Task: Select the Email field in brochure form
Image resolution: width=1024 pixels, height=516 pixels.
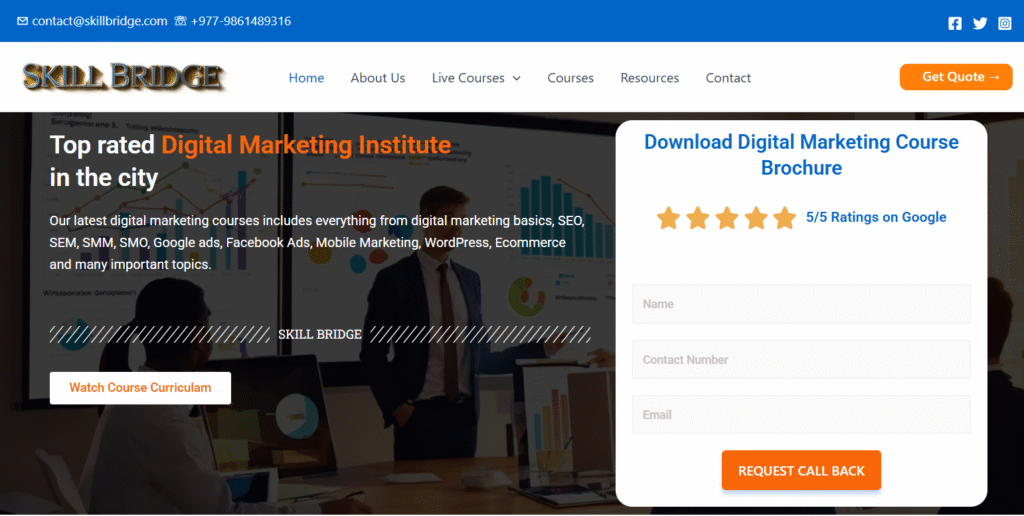Action: click(801, 414)
